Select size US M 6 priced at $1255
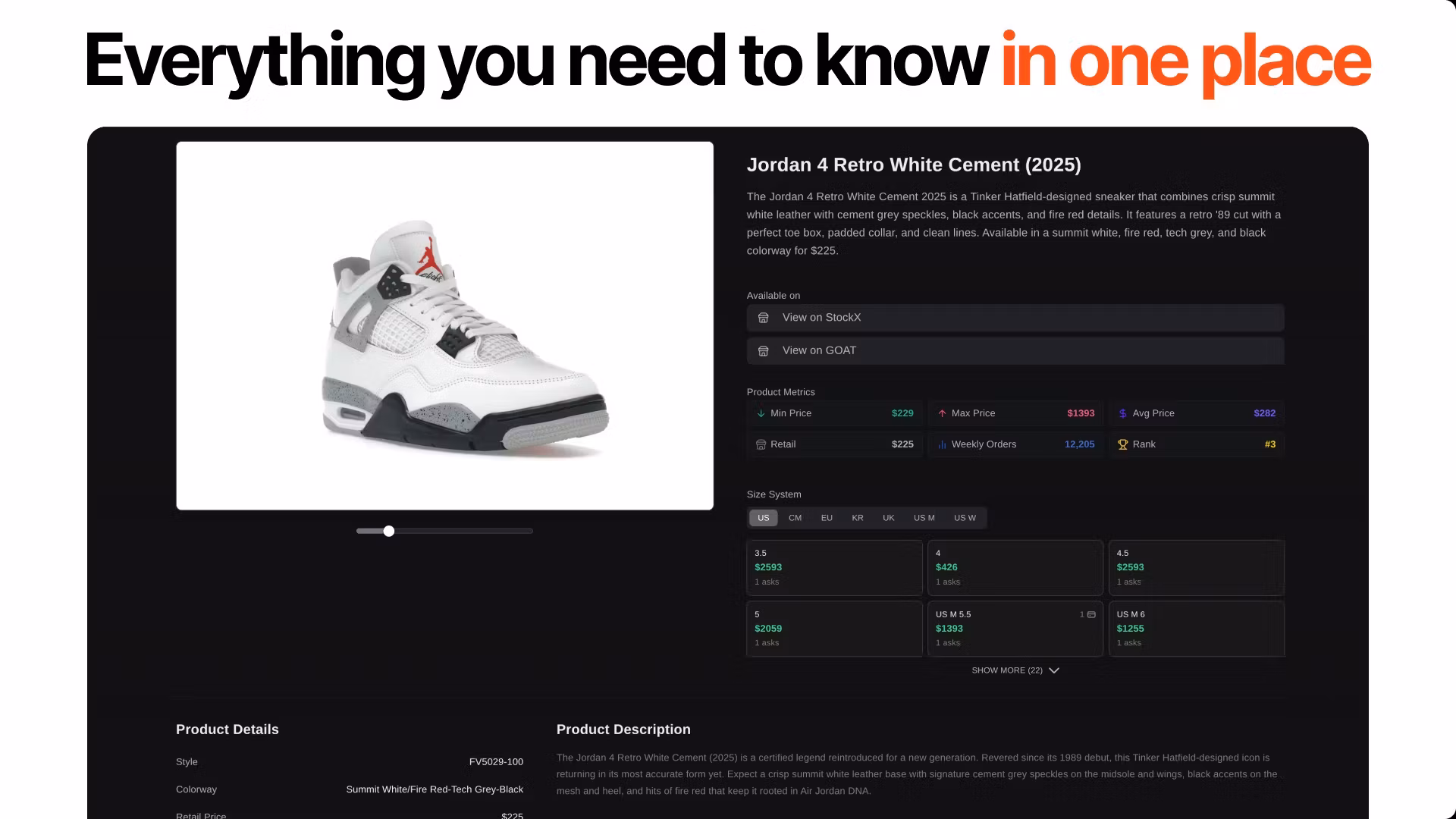Viewport: 1456px width, 819px height. coord(1197,629)
